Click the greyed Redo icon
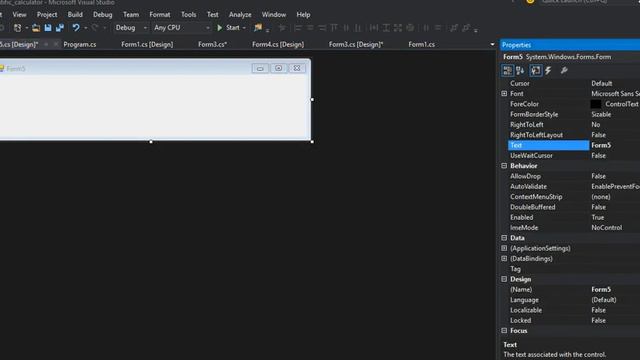 click(x=95, y=28)
